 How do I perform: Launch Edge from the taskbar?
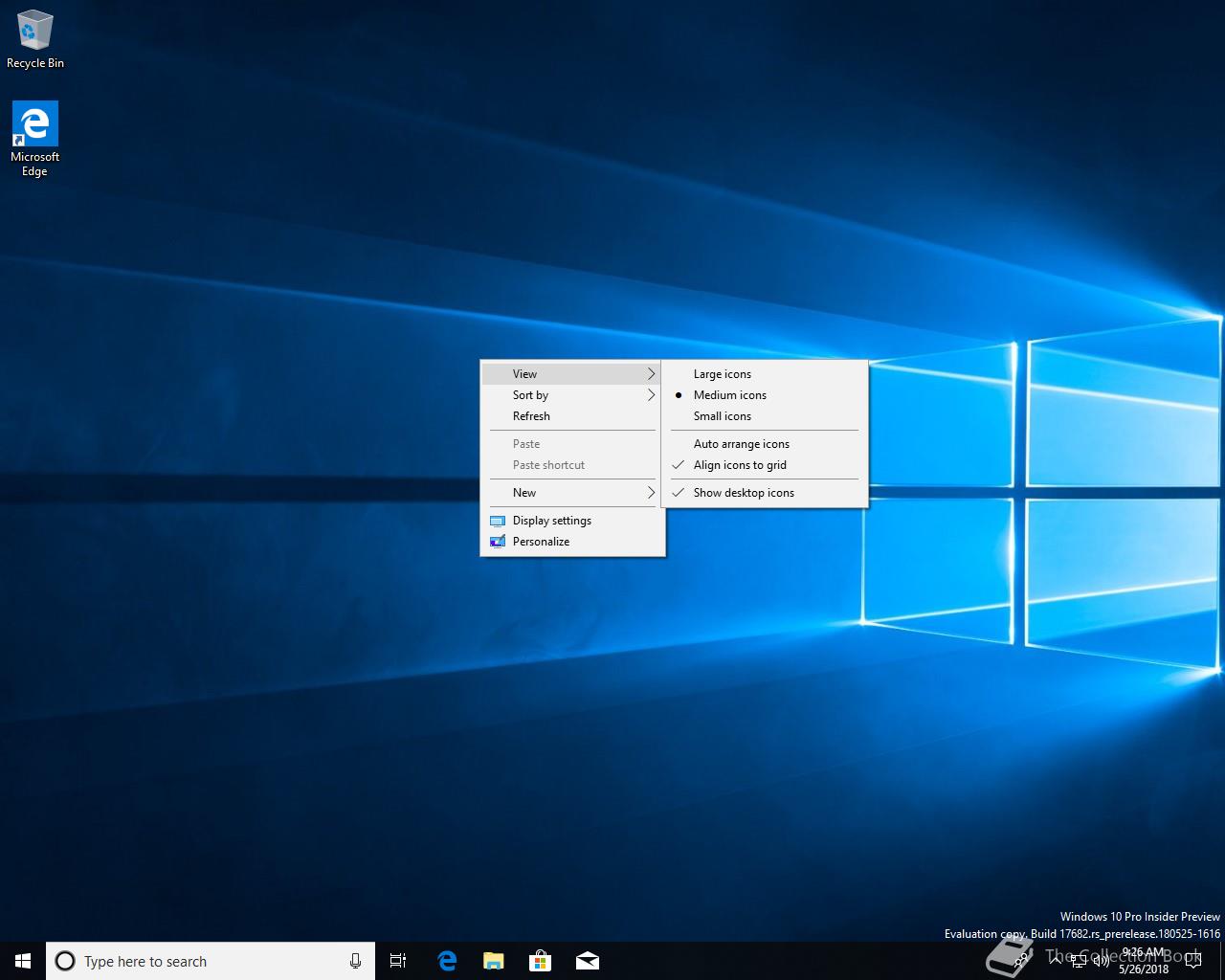[x=446, y=961]
